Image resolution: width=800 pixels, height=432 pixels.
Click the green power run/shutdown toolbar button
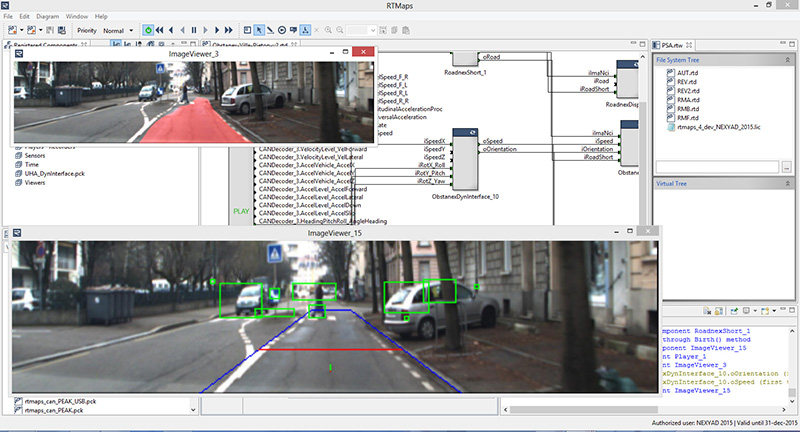pyautogui.click(x=148, y=31)
